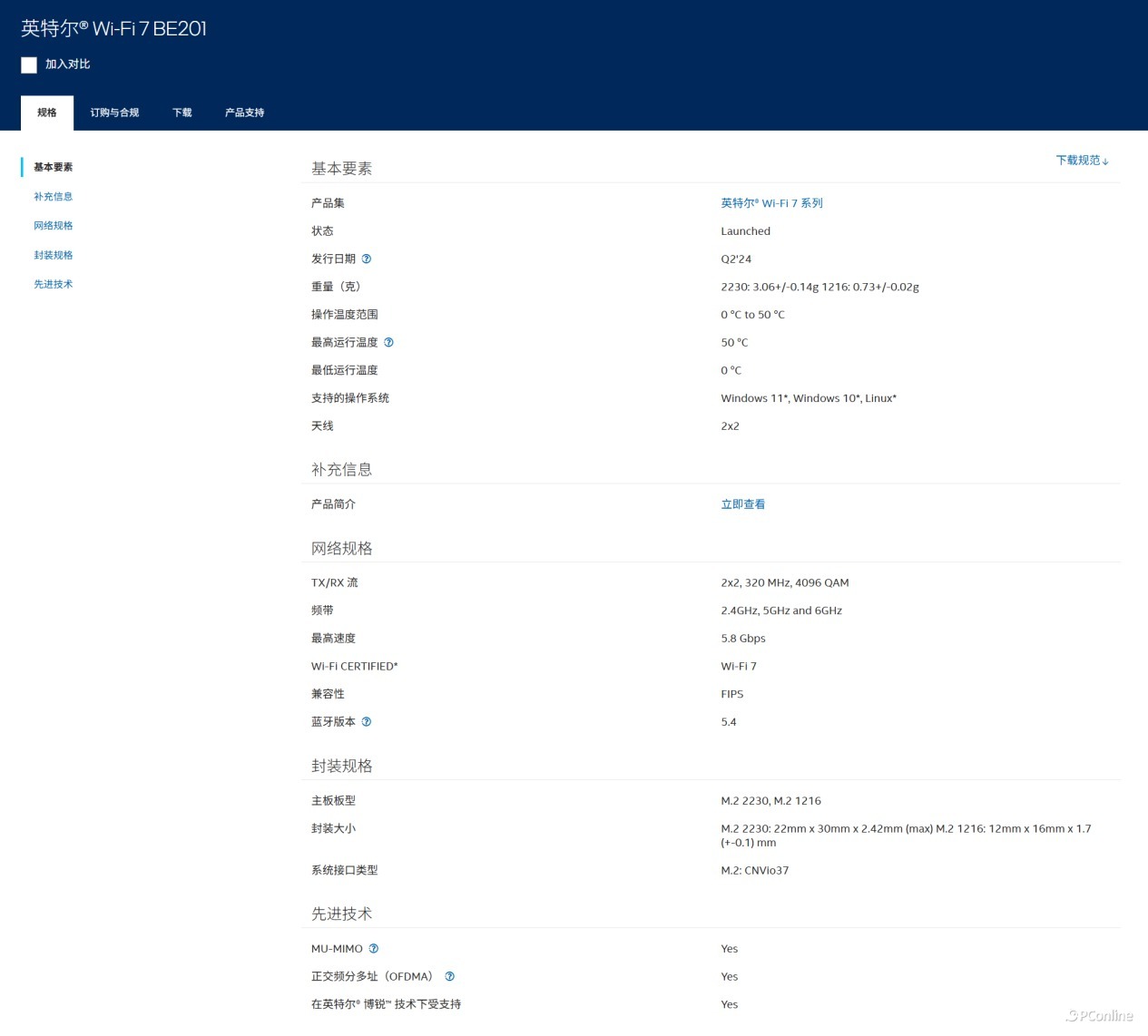
Task: Open the 英特尔 Wi-Fi 7 系列 product link
Action: pos(771,203)
